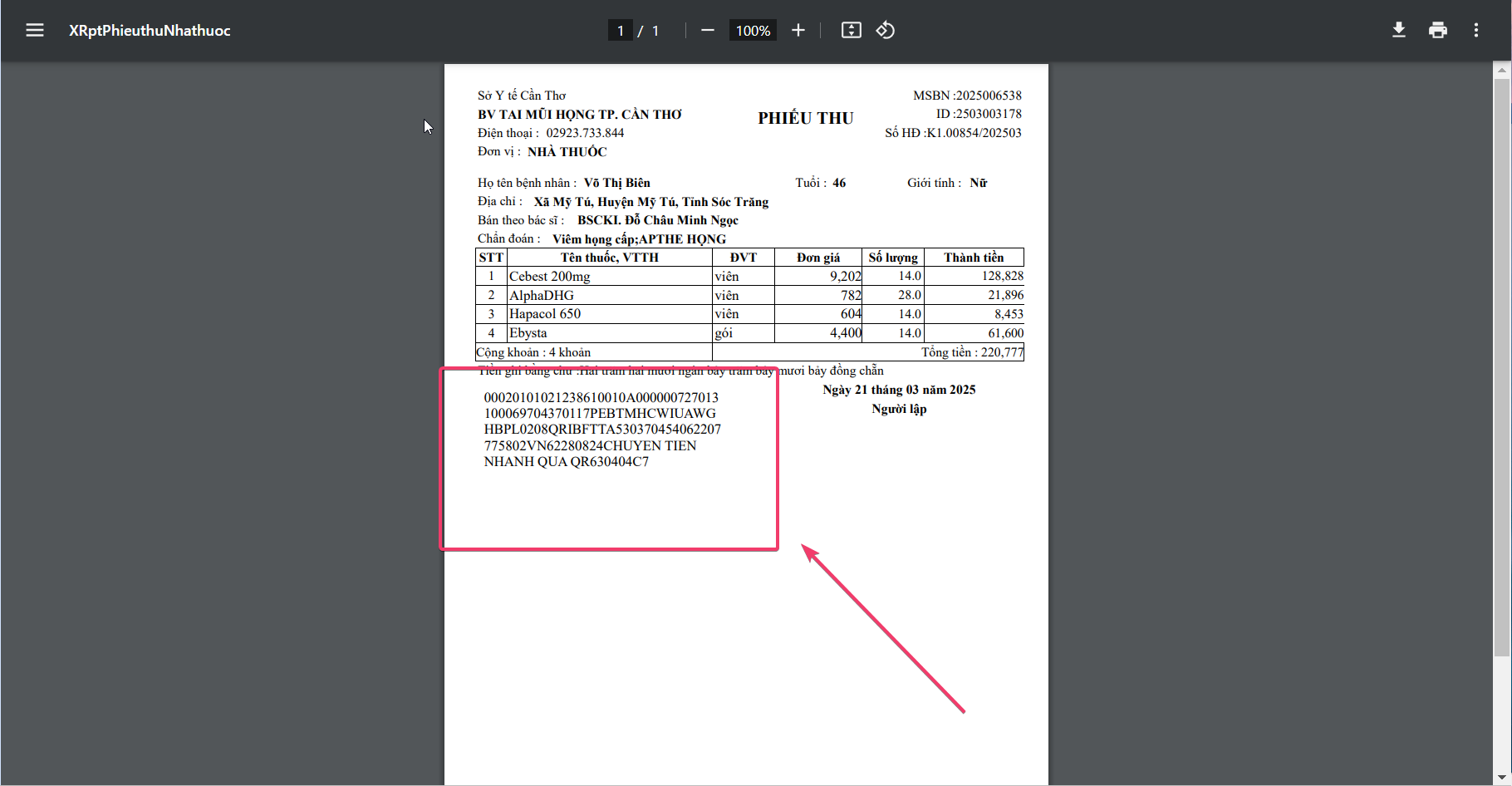Open the sidebar menu hamburger icon

coord(35,31)
